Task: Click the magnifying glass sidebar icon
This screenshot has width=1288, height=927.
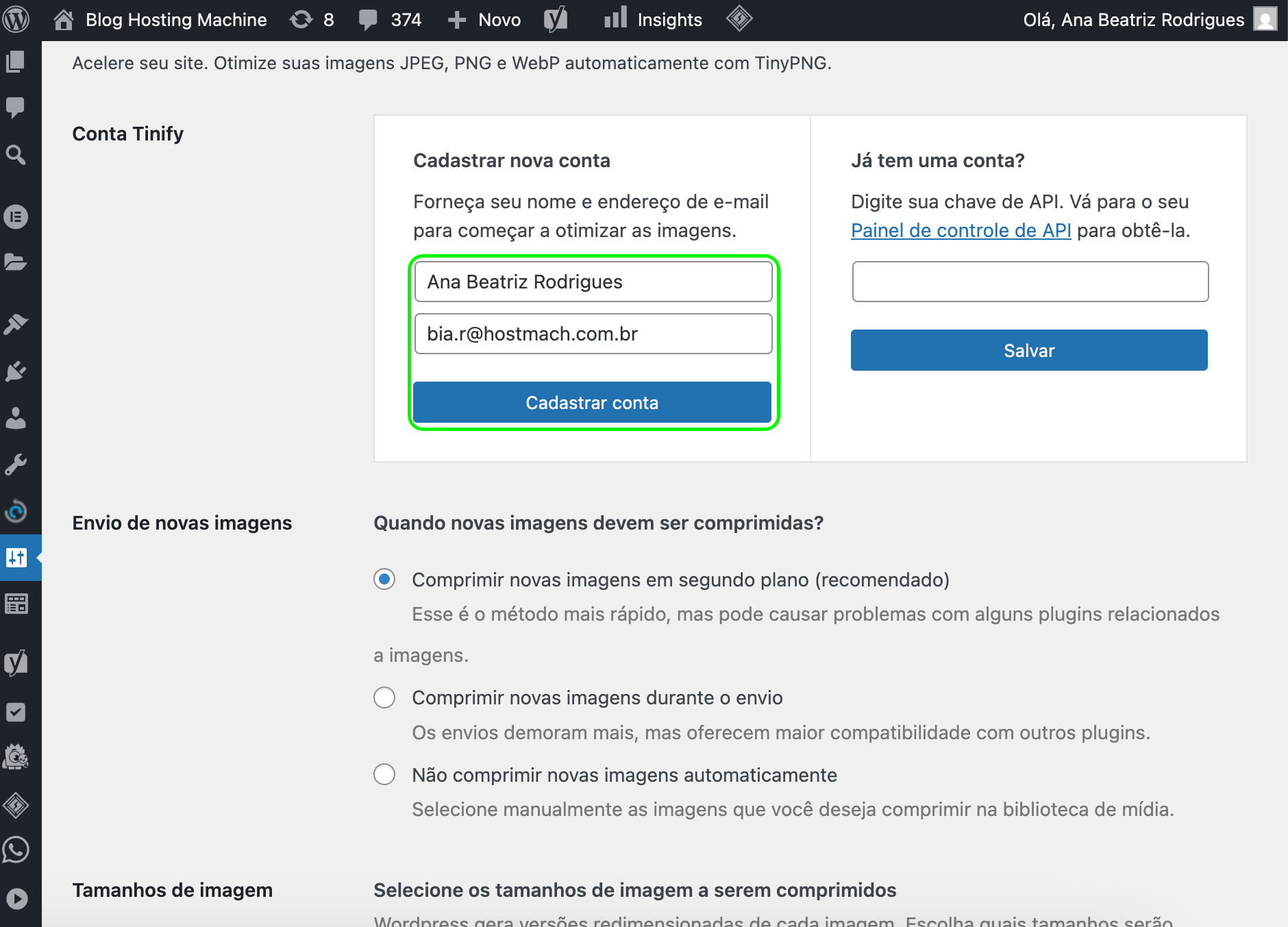Action: pyautogui.click(x=15, y=155)
